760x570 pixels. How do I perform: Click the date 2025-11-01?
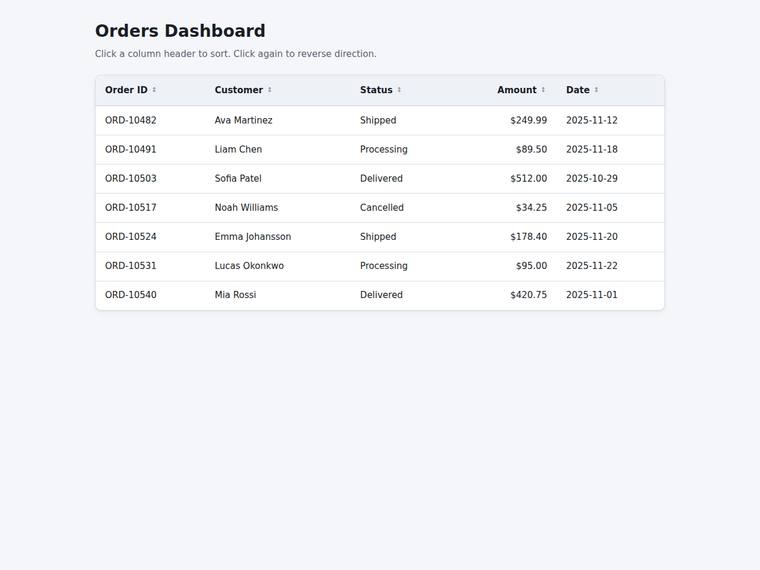pos(592,295)
